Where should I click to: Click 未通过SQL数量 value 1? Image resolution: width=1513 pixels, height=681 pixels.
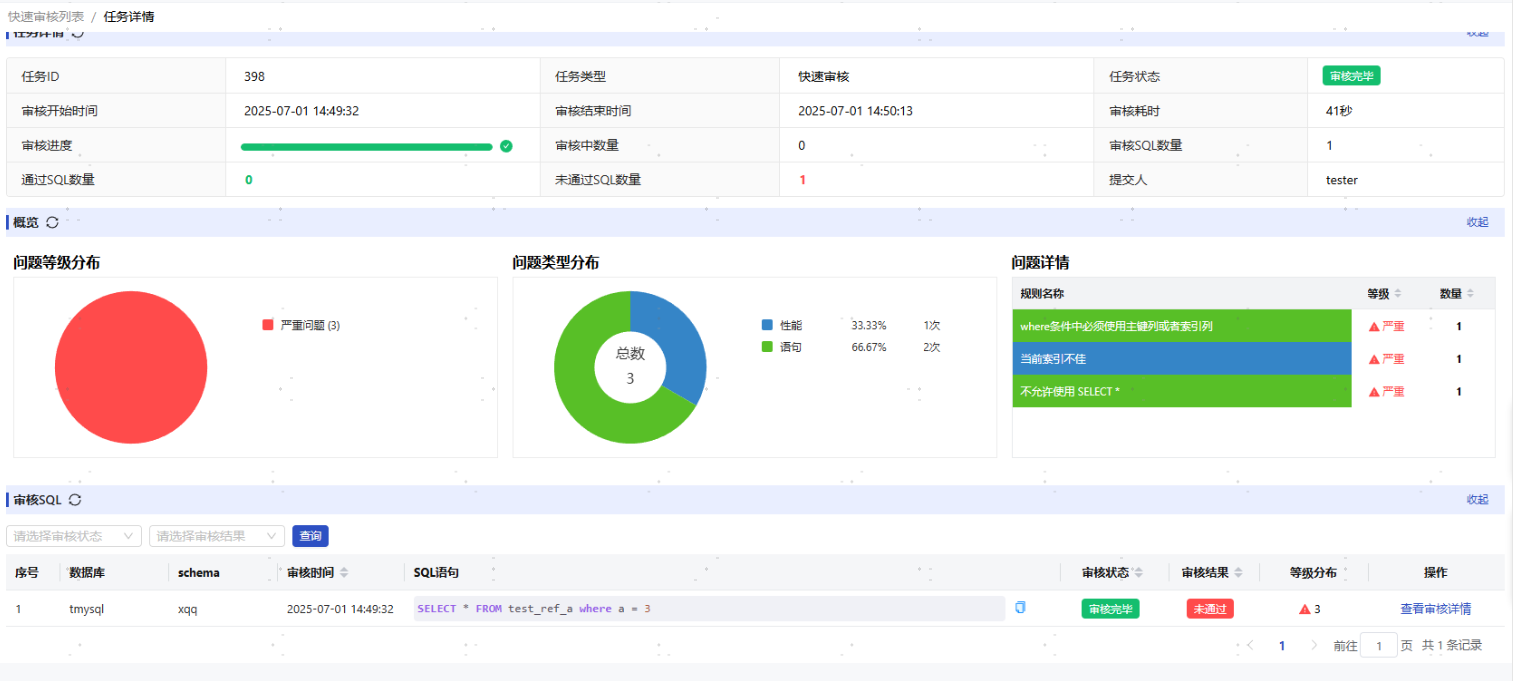pyautogui.click(x=801, y=180)
